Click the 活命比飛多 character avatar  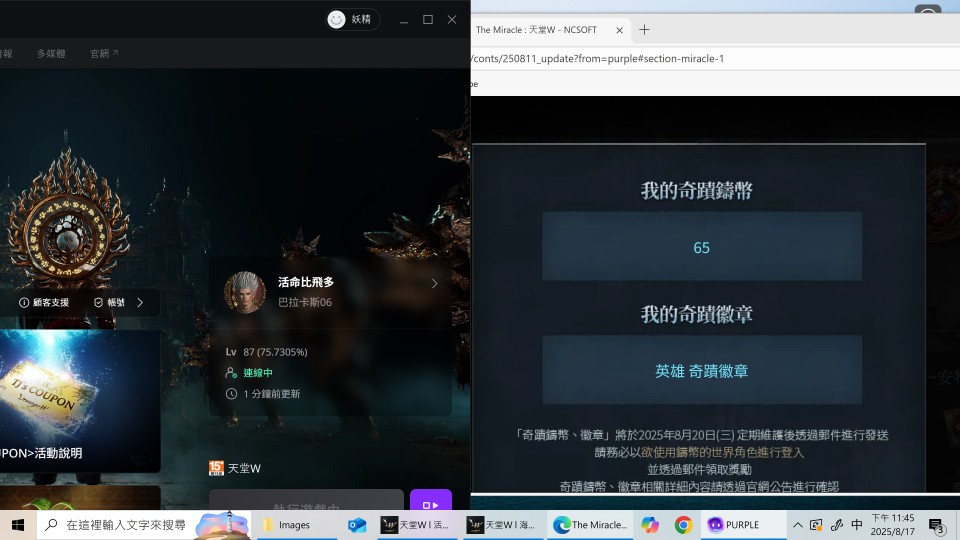[244, 292]
